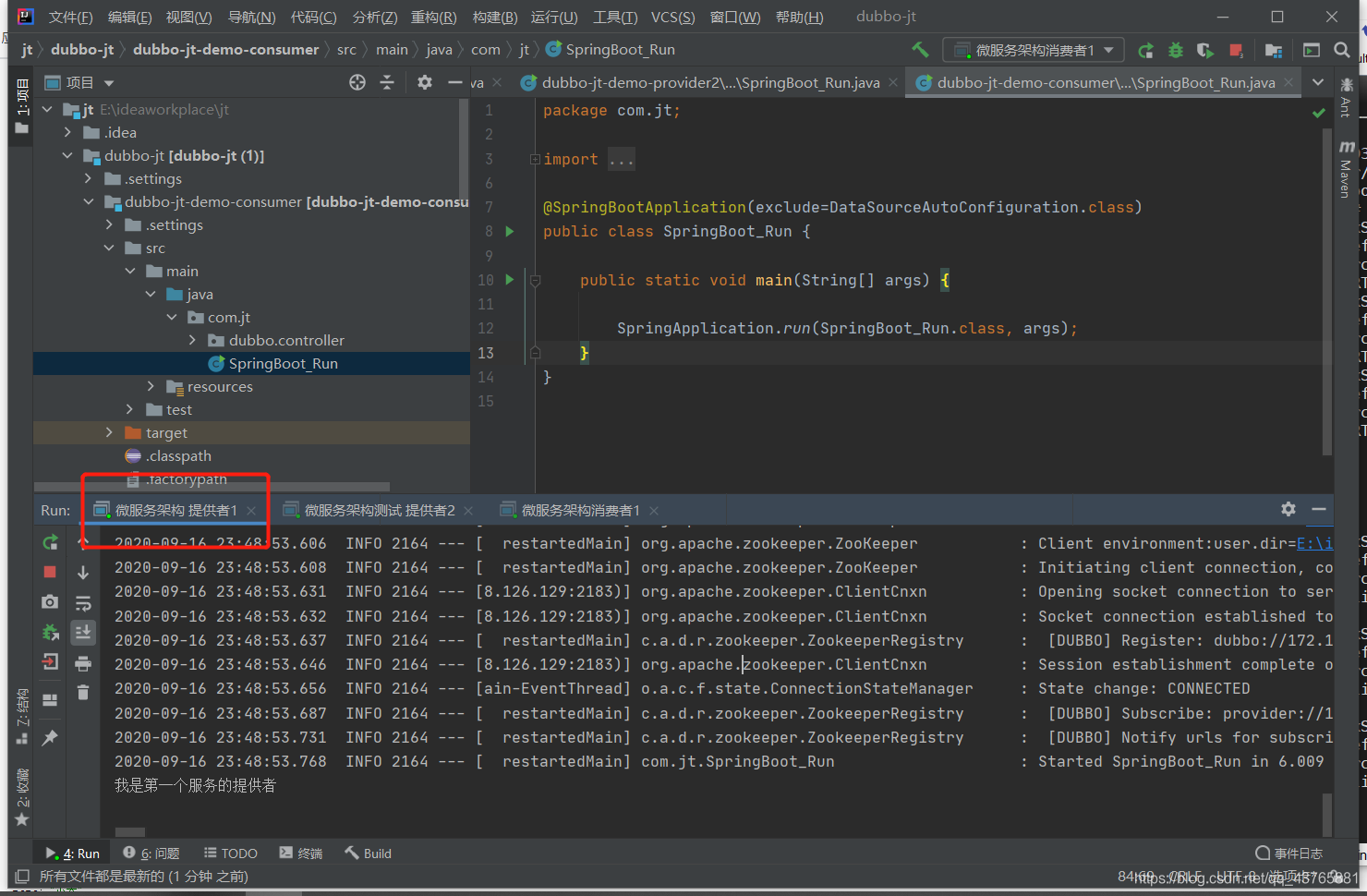Run with coverage using the shield icon
Screen dimensions: 1367x896
[1205, 50]
